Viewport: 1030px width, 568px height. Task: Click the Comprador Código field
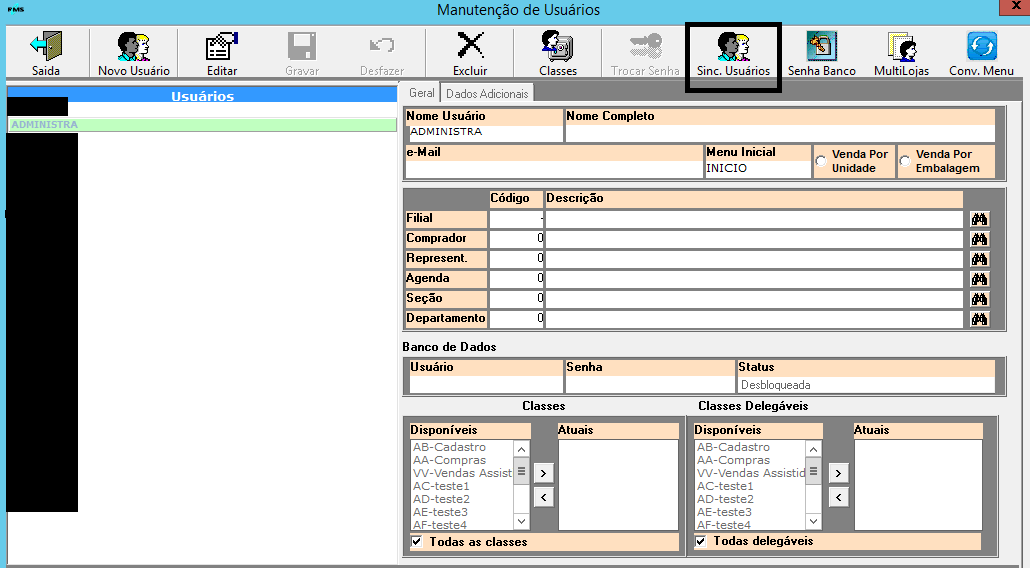516,239
